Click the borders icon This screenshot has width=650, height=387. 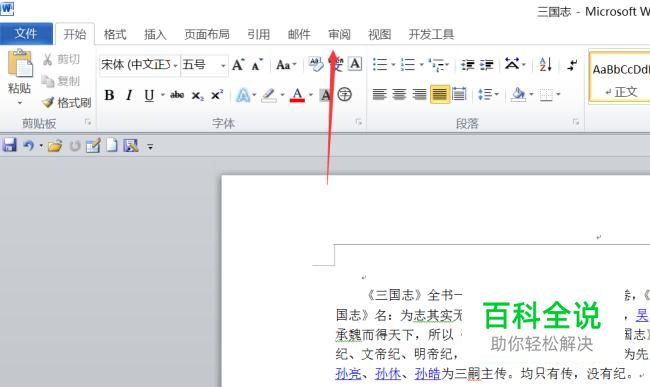point(546,95)
